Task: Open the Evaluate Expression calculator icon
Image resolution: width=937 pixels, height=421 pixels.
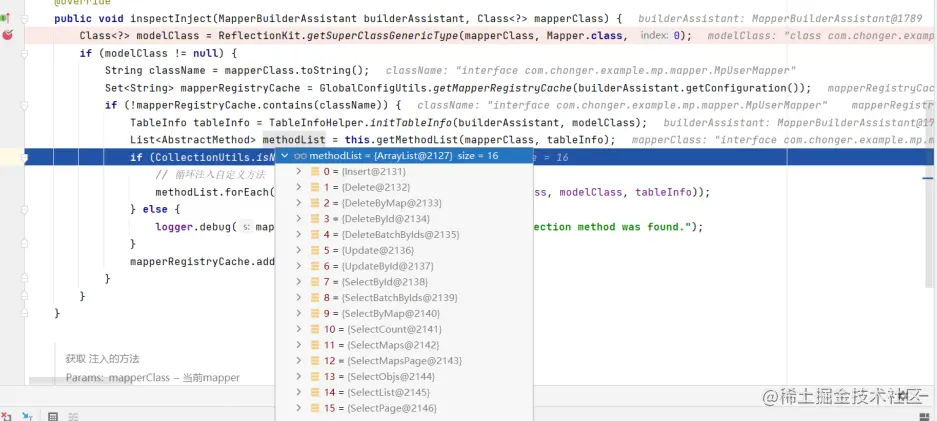Action: coord(53,416)
